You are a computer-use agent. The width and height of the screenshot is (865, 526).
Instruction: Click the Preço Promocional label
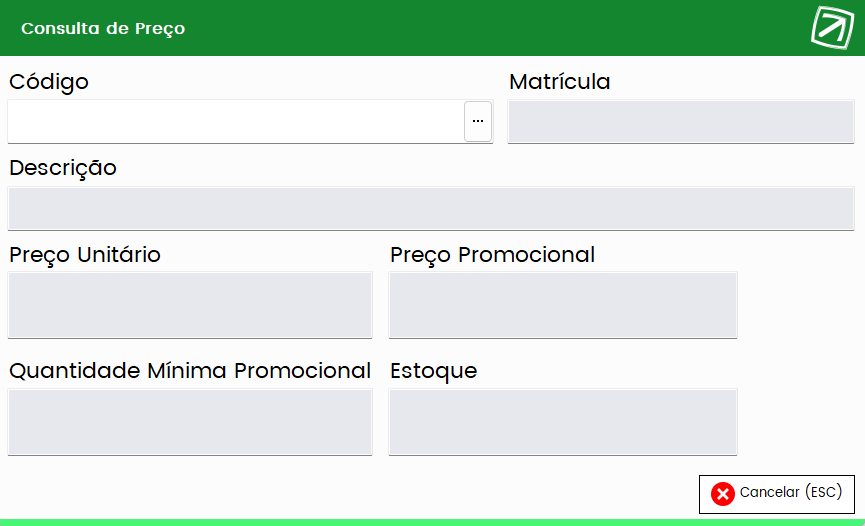click(492, 255)
